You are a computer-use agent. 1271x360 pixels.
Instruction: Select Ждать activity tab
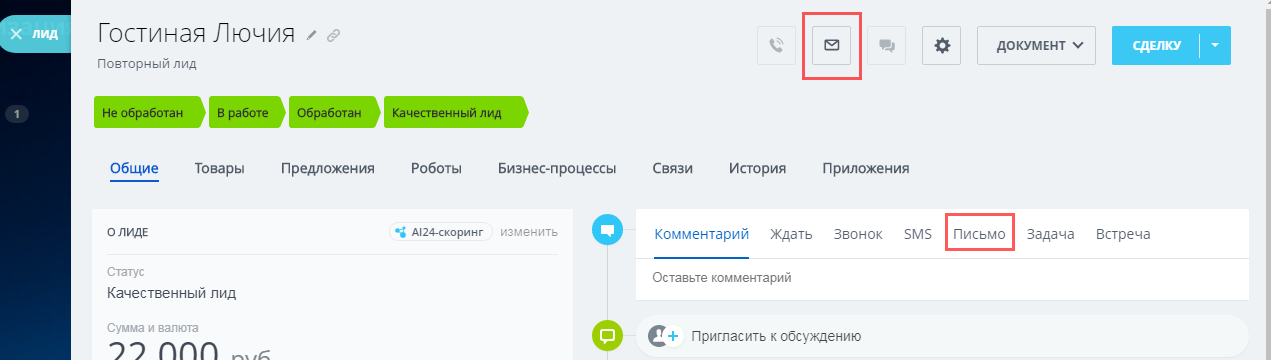tap(791, 234)
